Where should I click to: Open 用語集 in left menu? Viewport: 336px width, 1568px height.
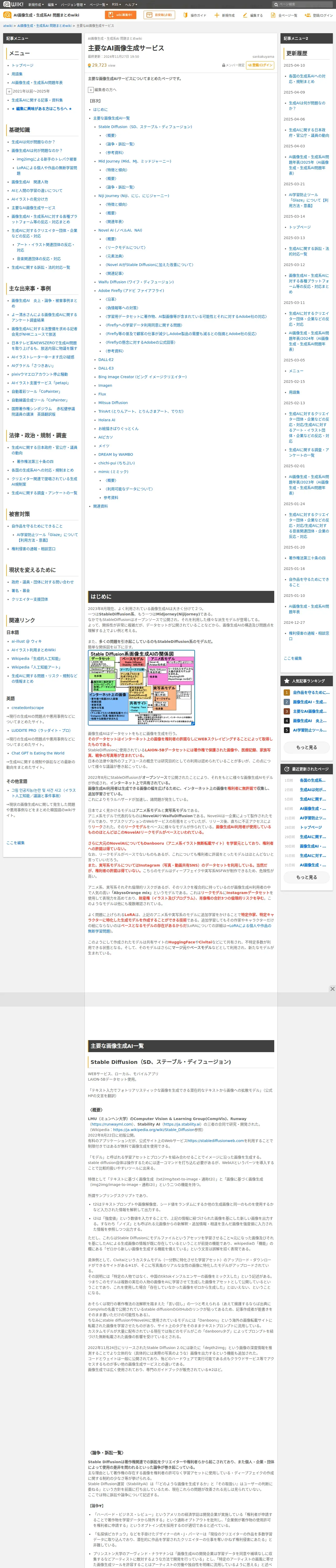coord(17,74)
